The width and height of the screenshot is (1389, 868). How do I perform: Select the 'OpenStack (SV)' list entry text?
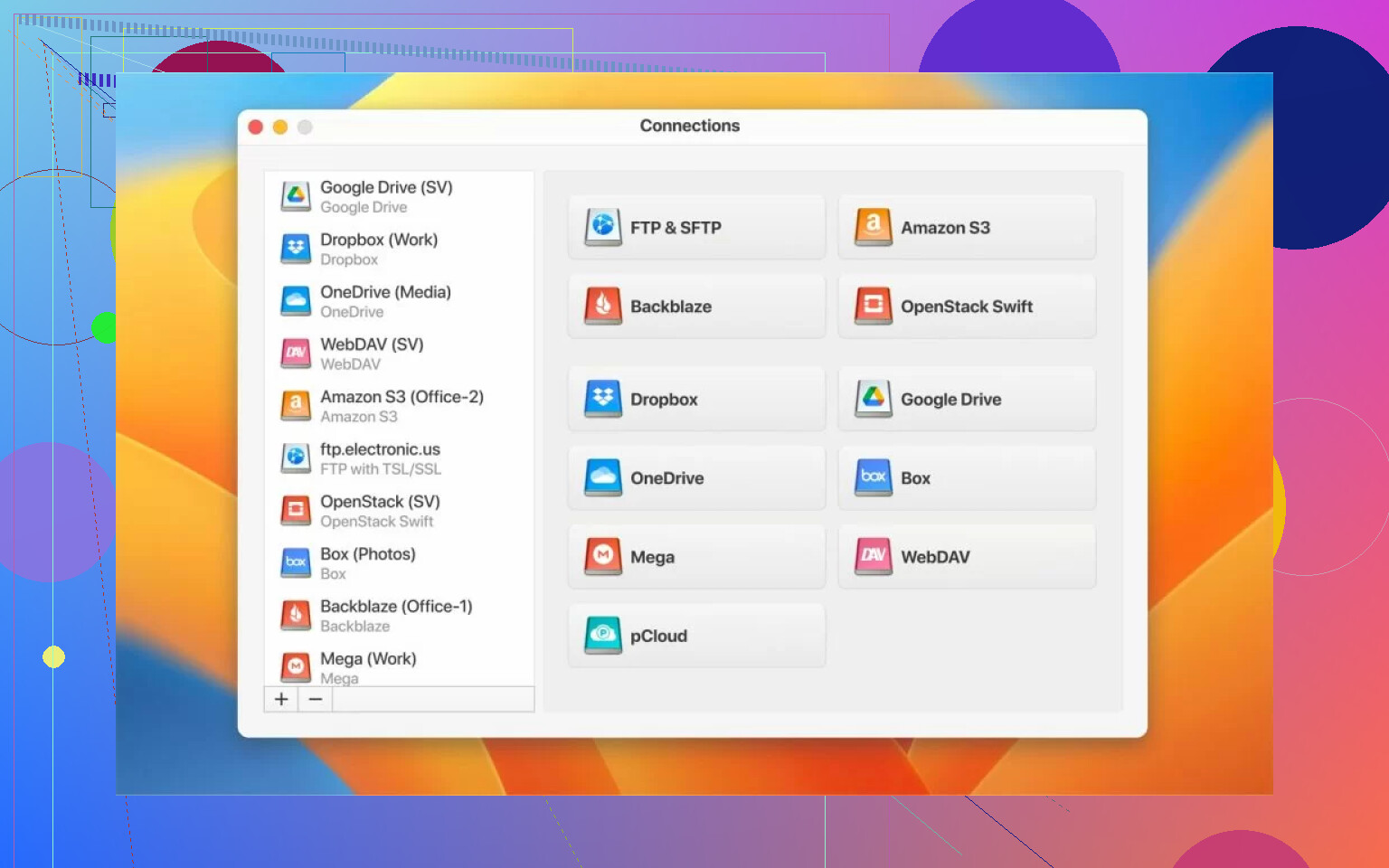coord(380,502)
